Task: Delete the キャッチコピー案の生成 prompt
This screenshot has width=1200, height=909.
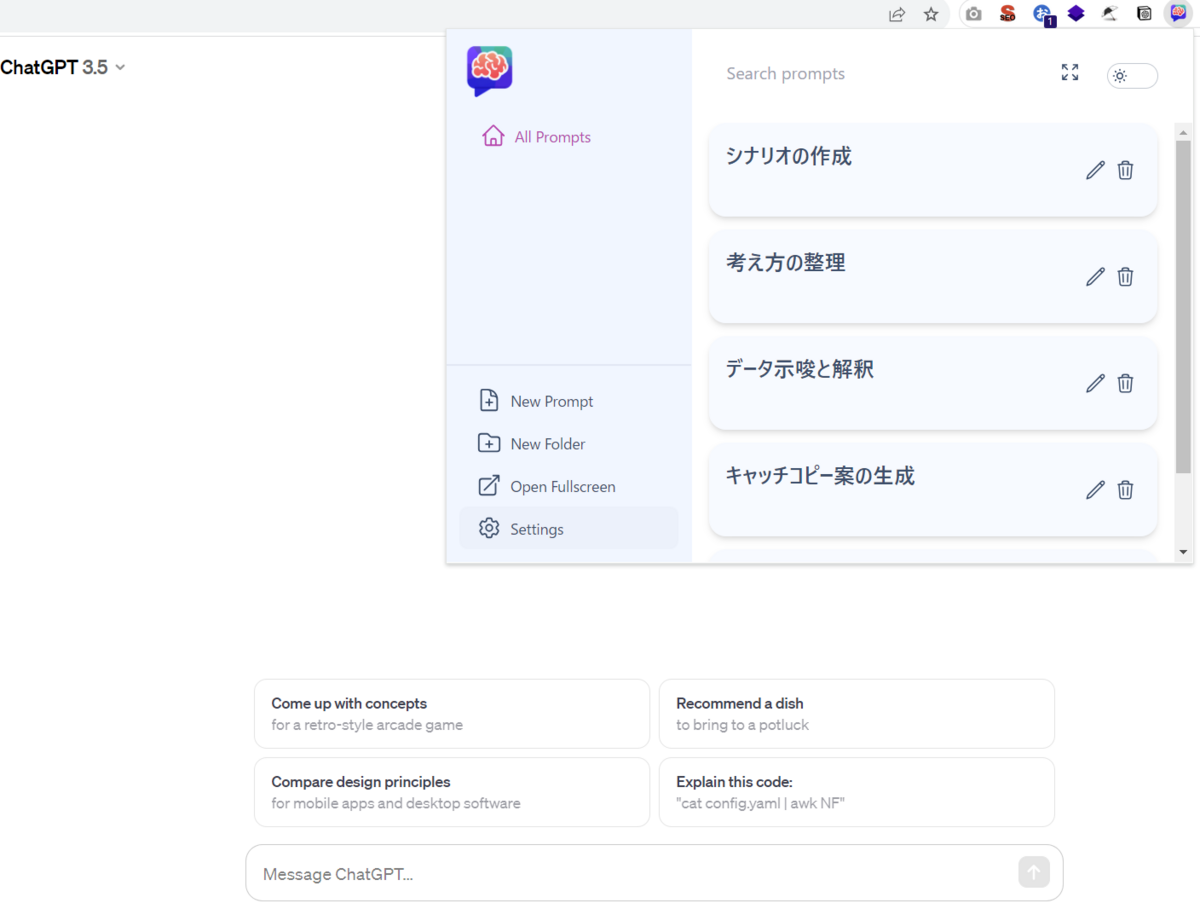Action: click(x=1125, y=490)
